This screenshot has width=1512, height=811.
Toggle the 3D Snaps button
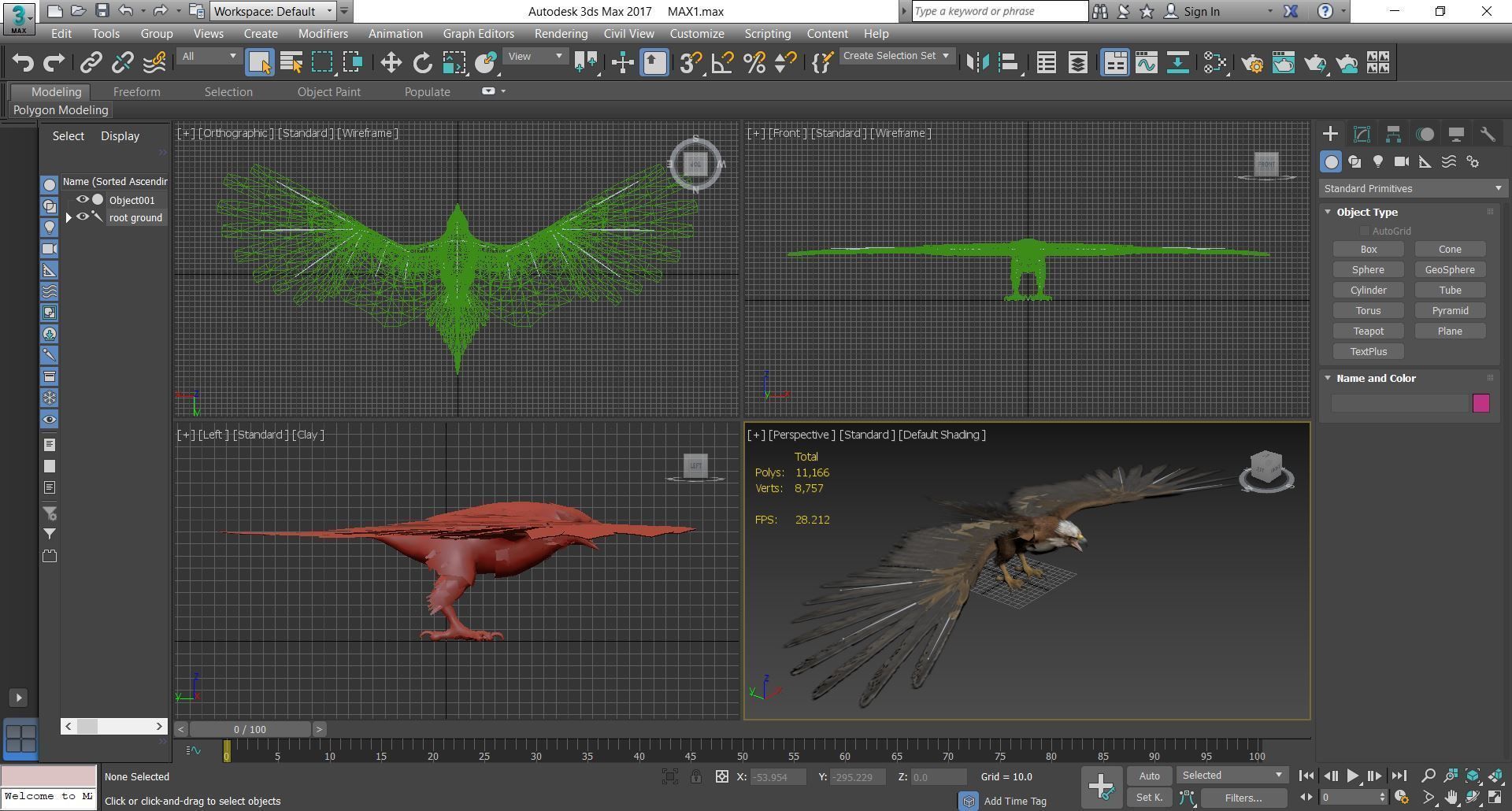(690, 62)
